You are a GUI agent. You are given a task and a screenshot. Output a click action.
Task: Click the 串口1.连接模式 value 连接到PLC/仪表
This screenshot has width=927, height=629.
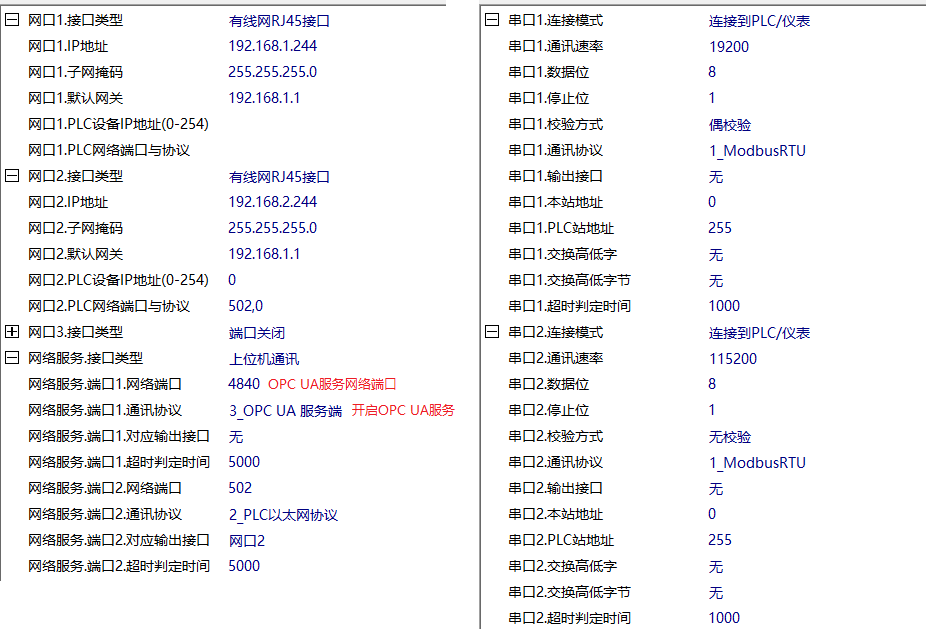coord(759,21)
